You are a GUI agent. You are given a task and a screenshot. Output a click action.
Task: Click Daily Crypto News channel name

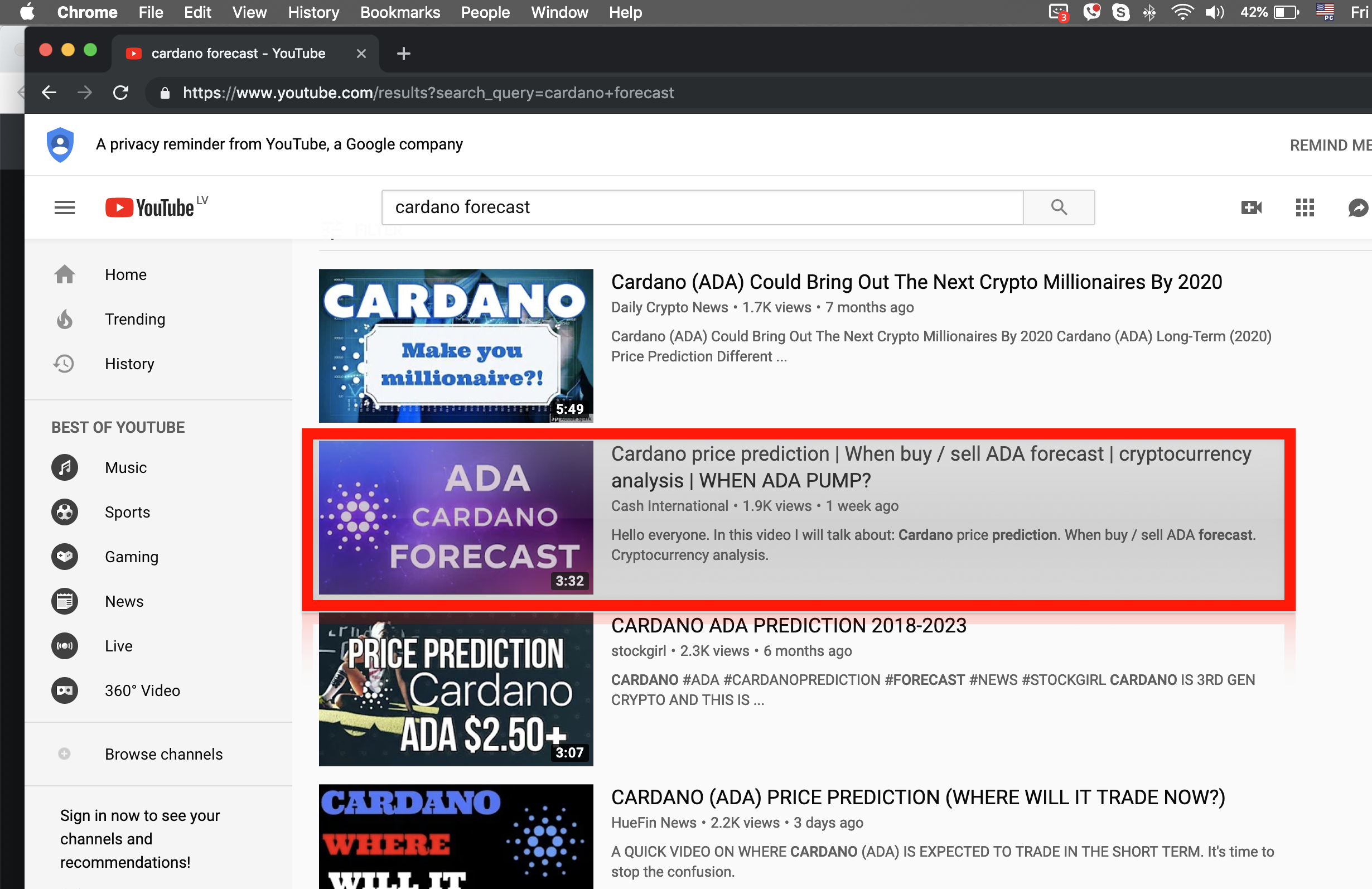pos(669,307)
